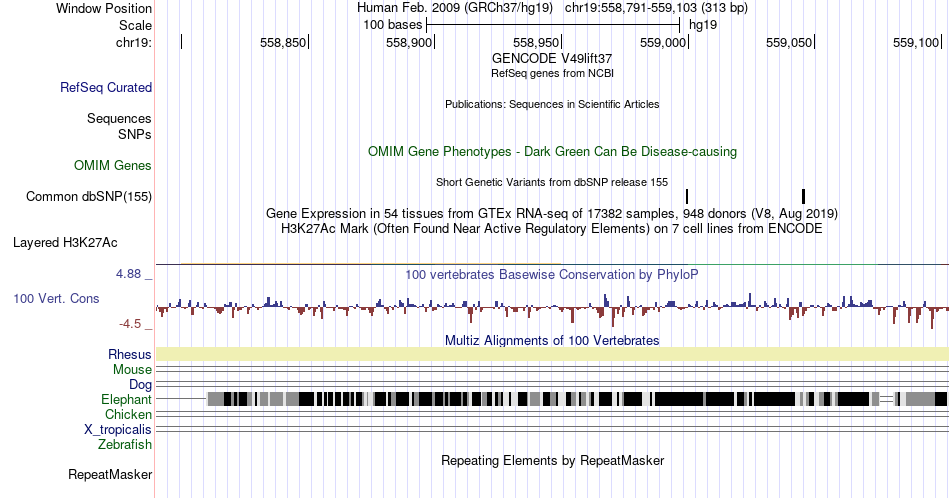Click the -4.5 PhyloP lower scale value
The width and height of the screenshot is (950, 498).
[x=130, y=324]
